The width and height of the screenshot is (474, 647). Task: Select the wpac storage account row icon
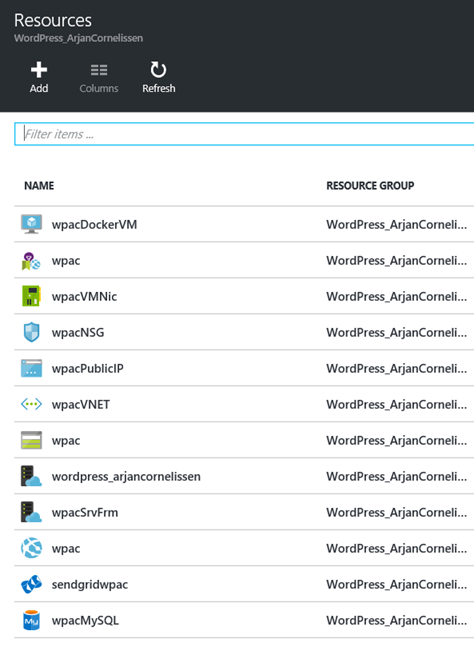pos(31,440)
